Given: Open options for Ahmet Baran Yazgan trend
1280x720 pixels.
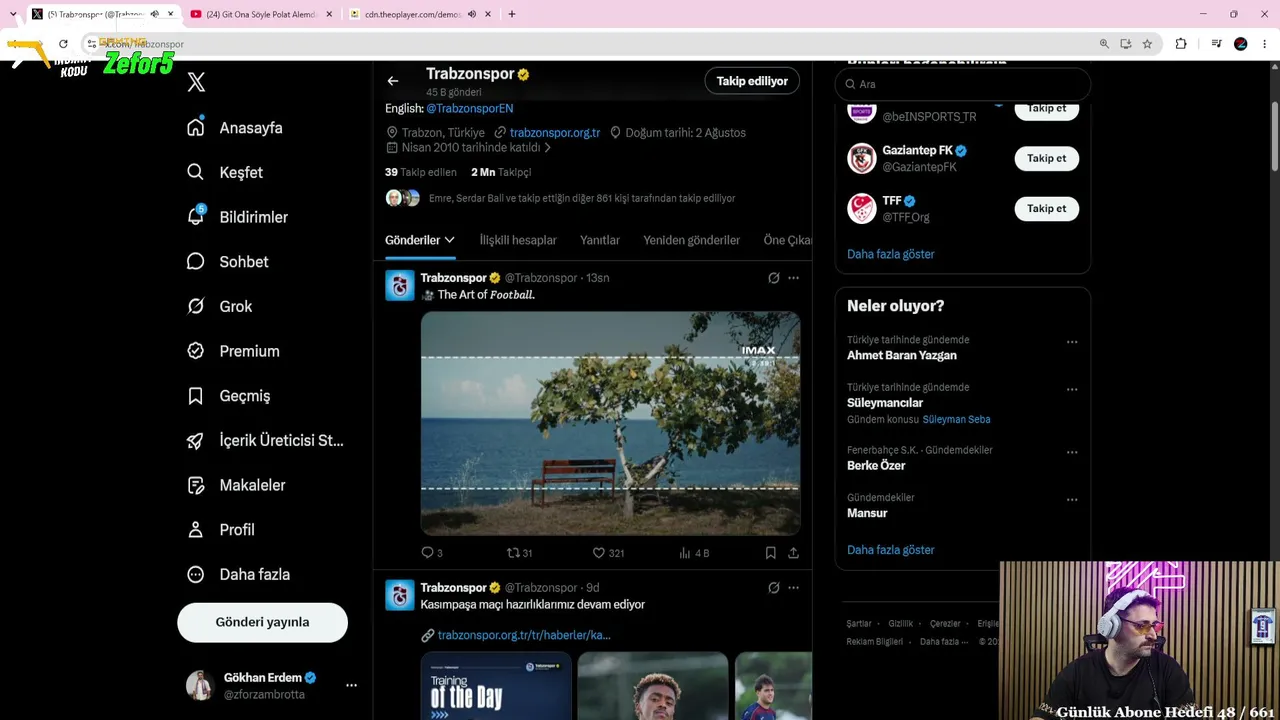Looking at the screenshot, I should (x=1072, y=342).
